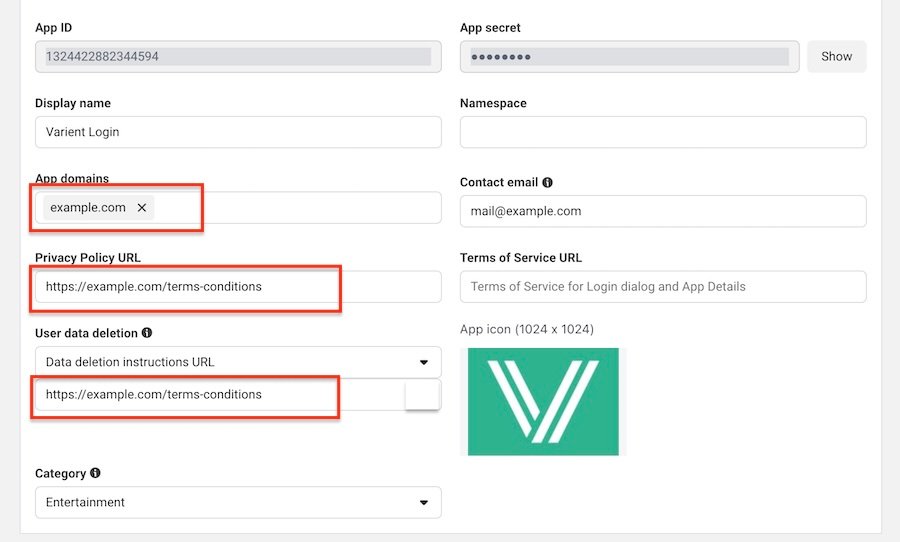Click the data deletion URL text field
This screenshot has width=900, height=542.
coord(220,394)
